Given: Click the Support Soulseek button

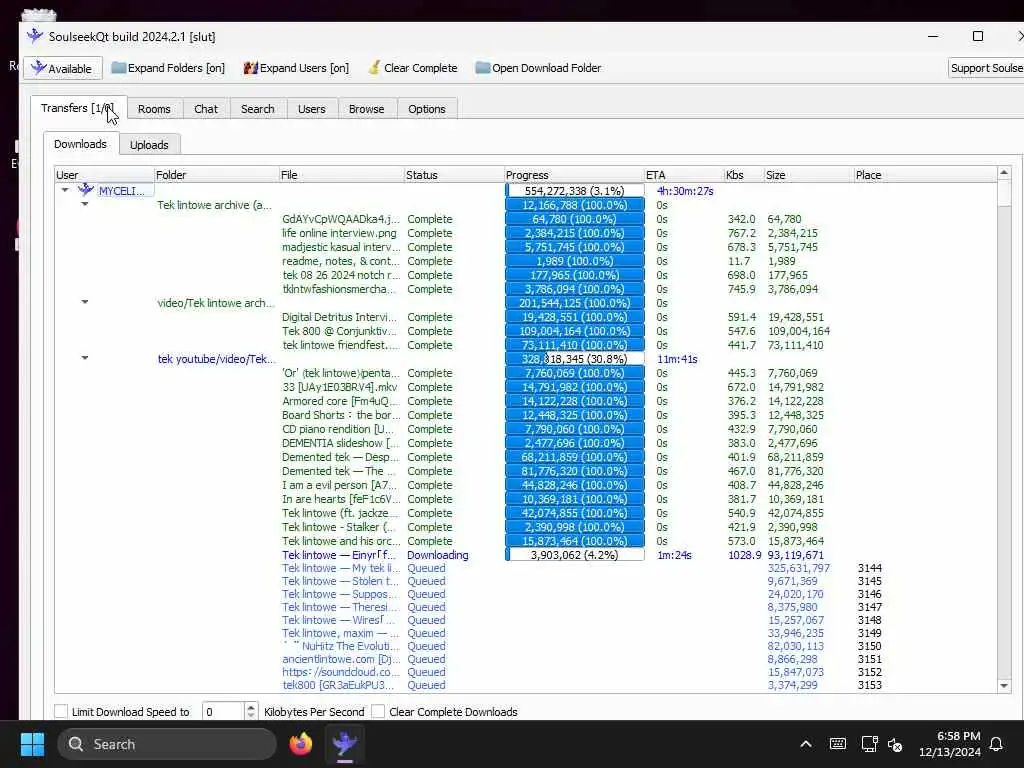Looking at the screenshot, I should coord(986,68).
